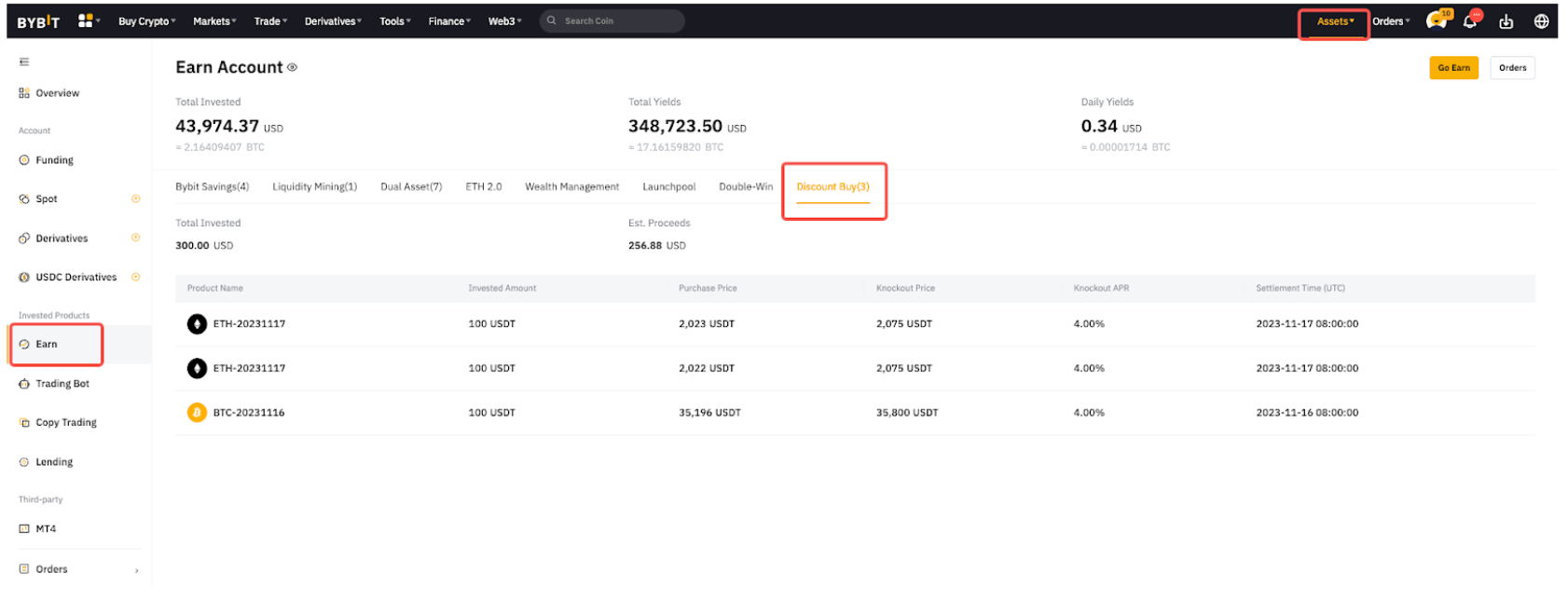
Task: Toggle Earn Account balance visibility eye
Action: [x=293, y=68]
